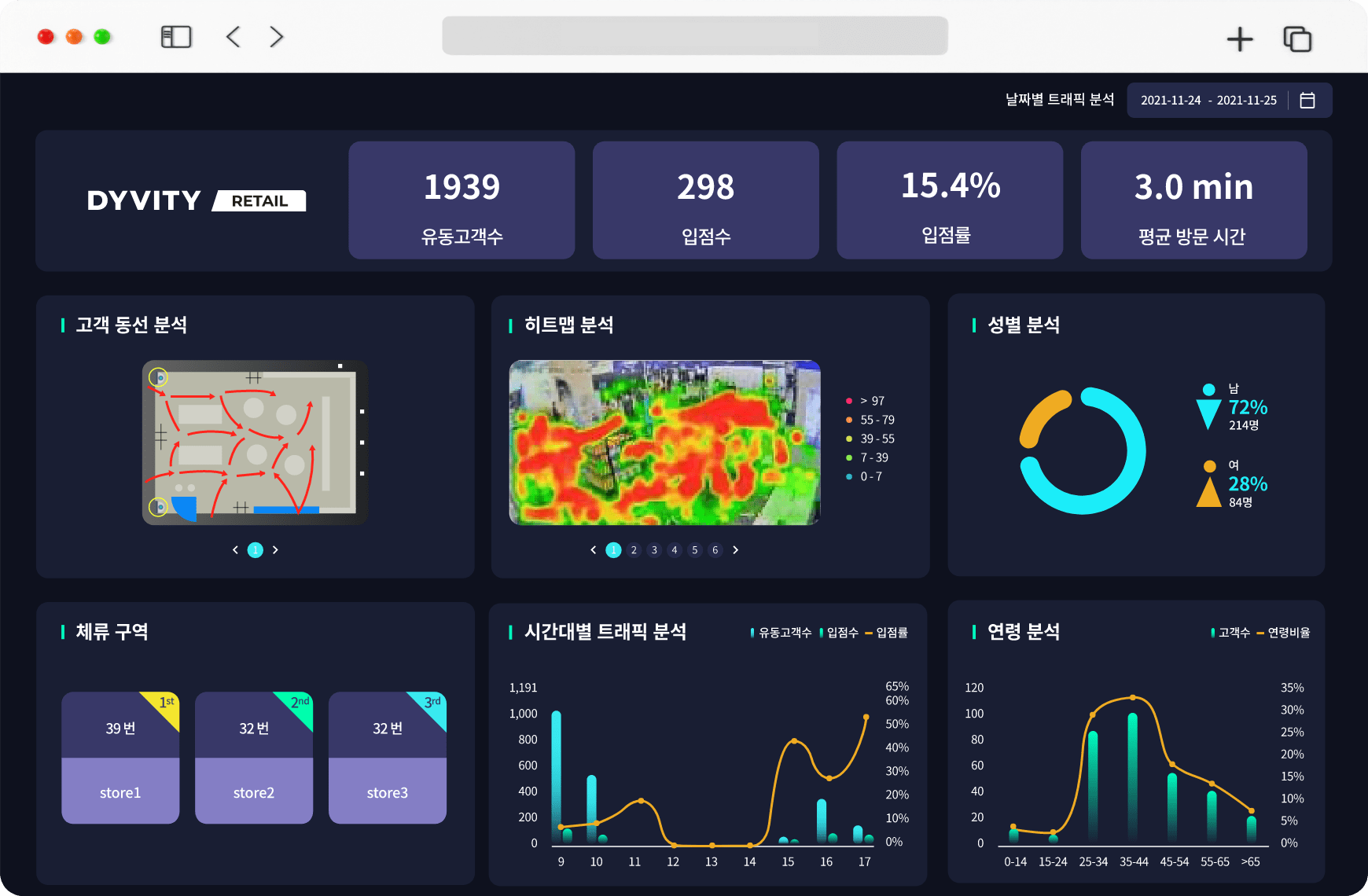Open the 유동고객수 1939 stat card
The width and height of the screenshot is (1368, 896).
click(462, 200)
